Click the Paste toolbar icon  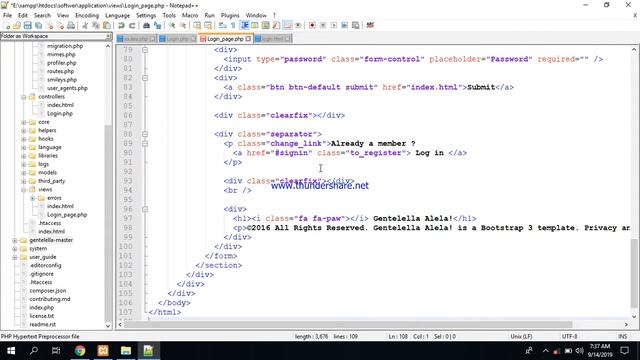(x=107, y=25)
